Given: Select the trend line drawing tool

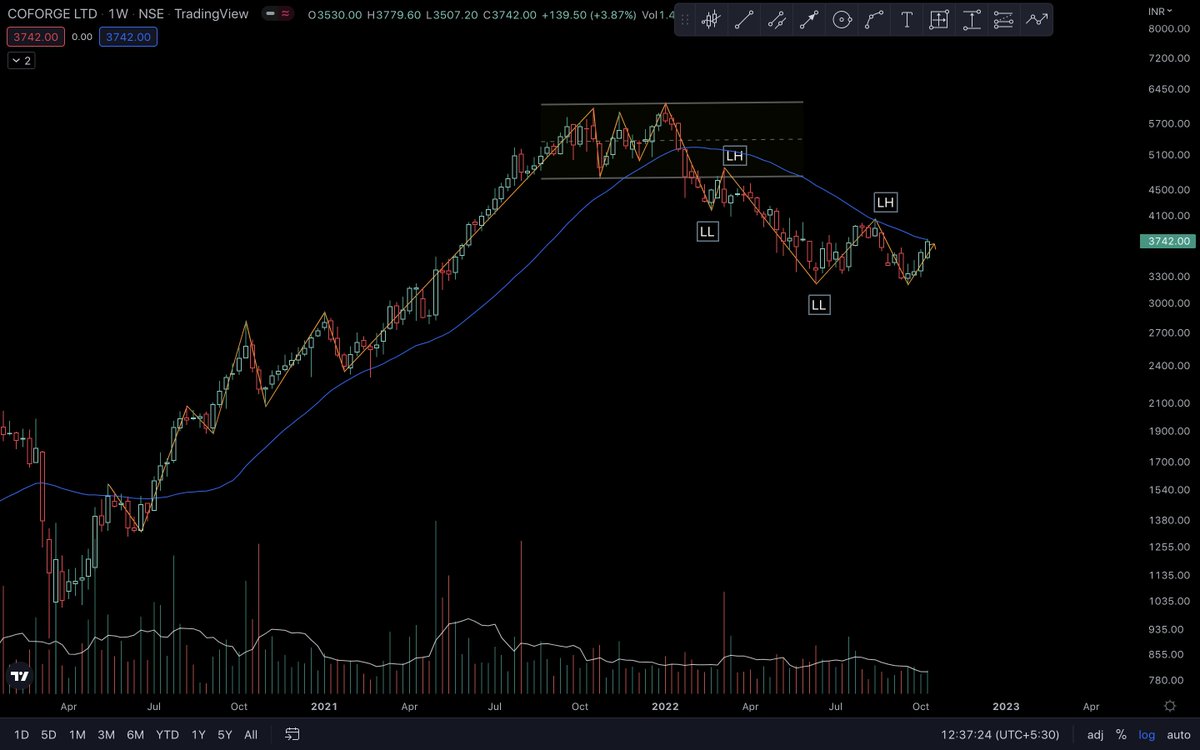Looking at the screenshot, I should coord(743,19).
